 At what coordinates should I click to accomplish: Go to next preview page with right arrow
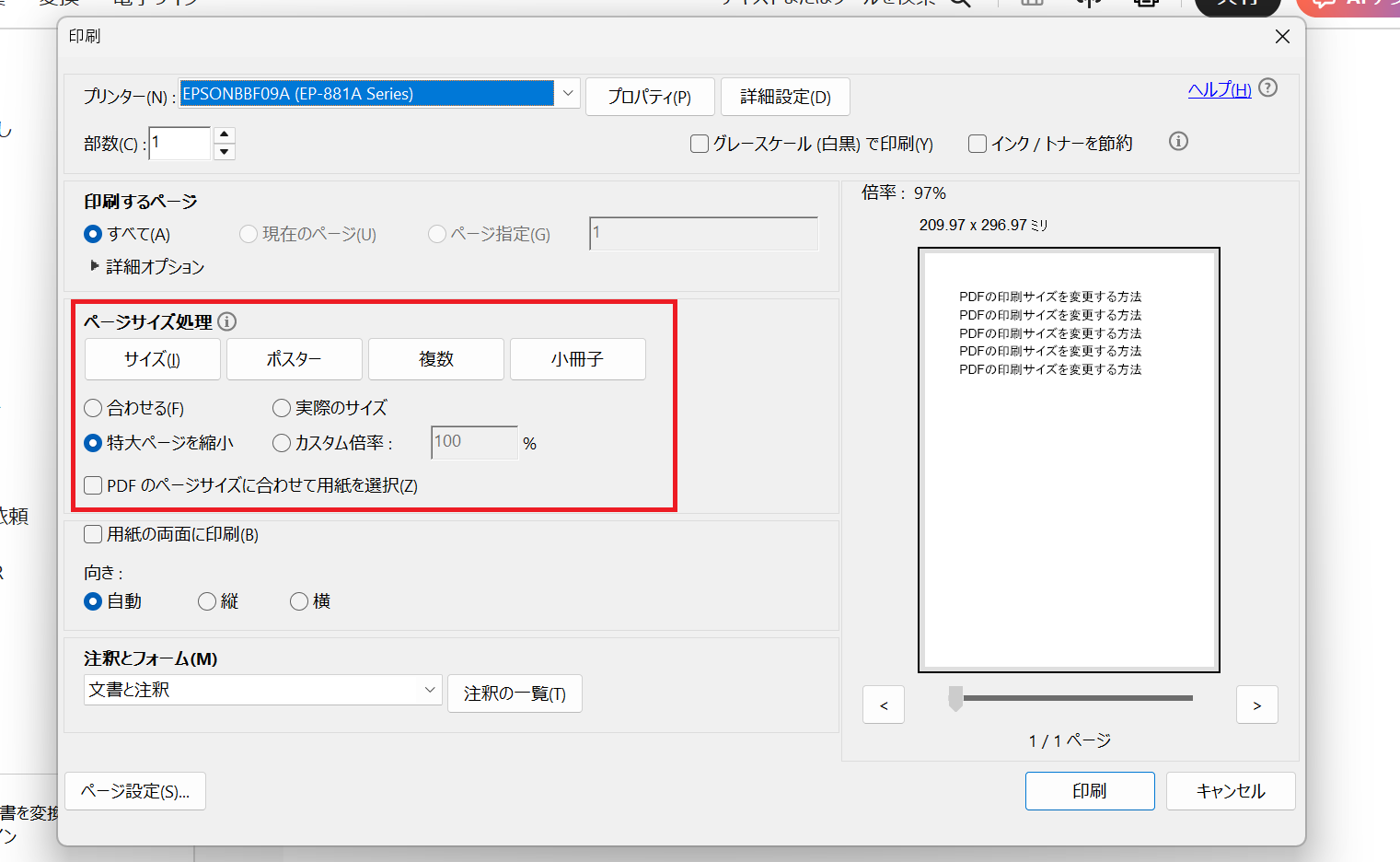pyautogui.click(x=1256, y=705)
